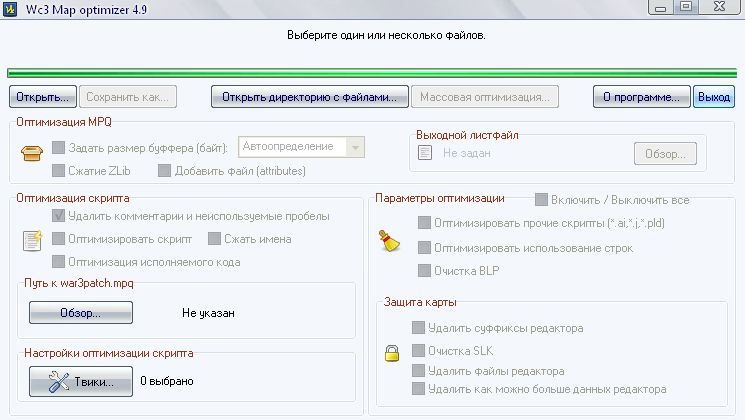Enable Оптимизировать скрипт checkbox
Screen dimensions: 745x420
point(58,239)
